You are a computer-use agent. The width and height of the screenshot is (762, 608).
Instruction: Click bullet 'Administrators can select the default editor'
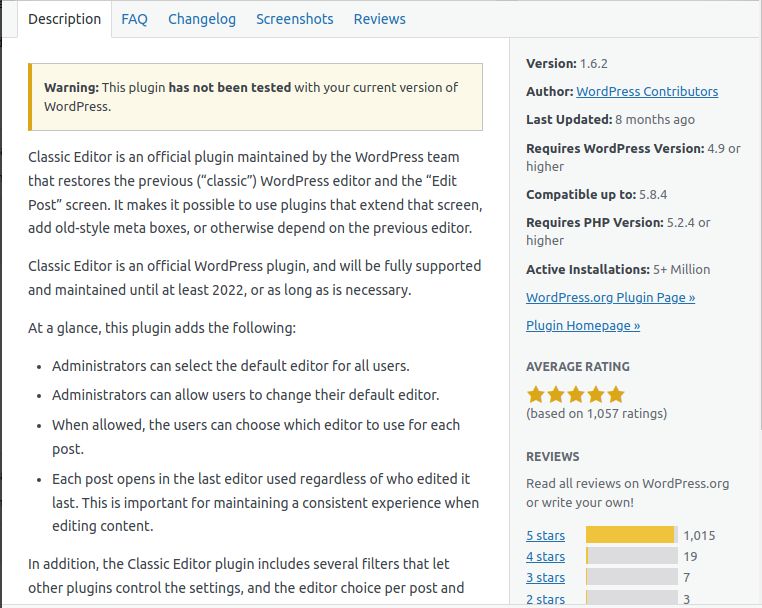[x=231, y=366]
